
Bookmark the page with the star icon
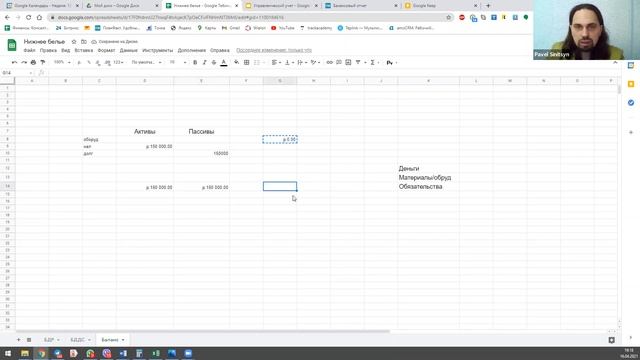pyautogui.click(x=449, y=18)
